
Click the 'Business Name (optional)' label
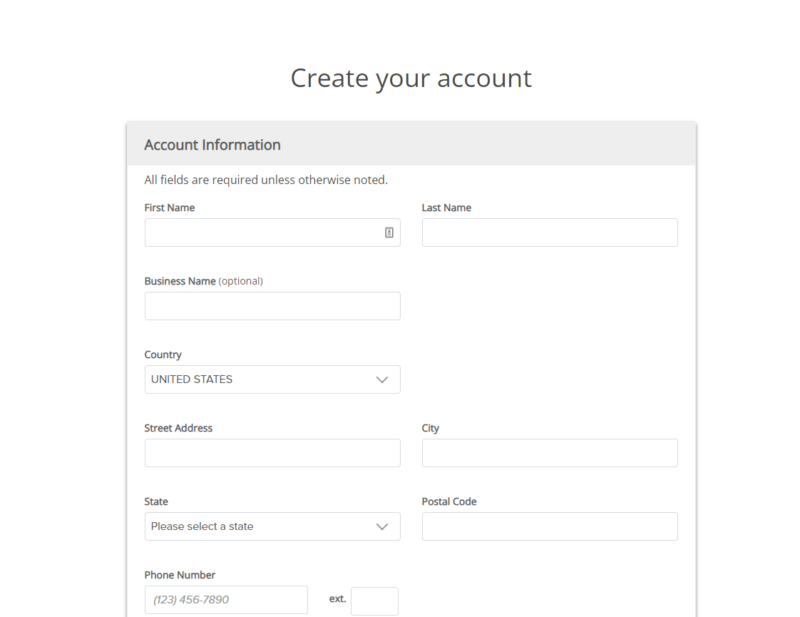[203, 281]
